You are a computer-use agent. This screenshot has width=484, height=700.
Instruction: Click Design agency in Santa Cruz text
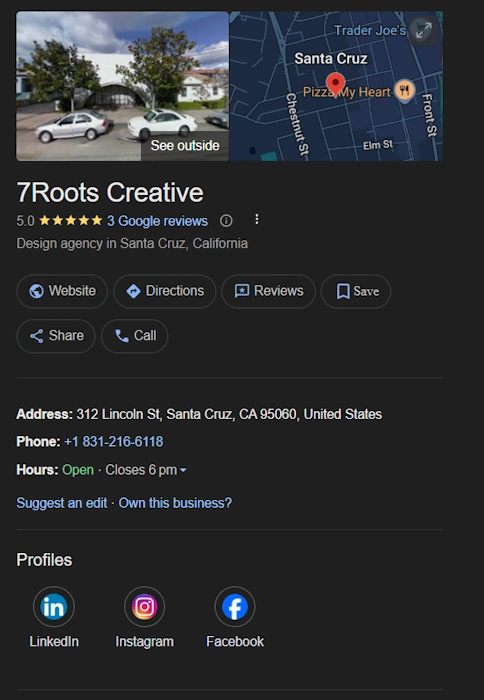(132, 244)
